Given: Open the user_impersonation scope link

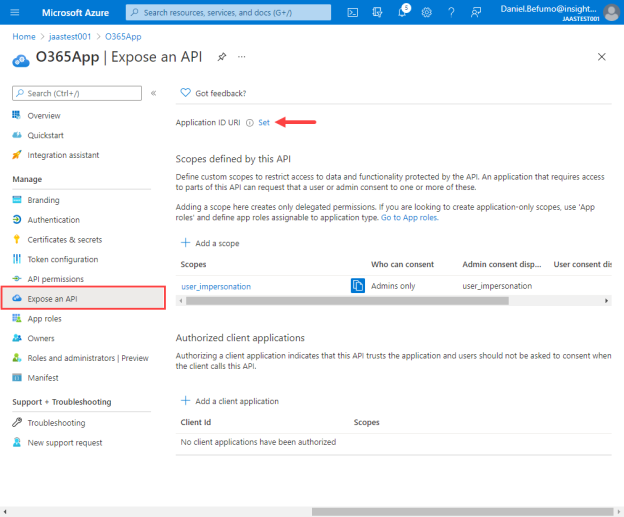Looking at the screenshot, I should pos(216,287).
